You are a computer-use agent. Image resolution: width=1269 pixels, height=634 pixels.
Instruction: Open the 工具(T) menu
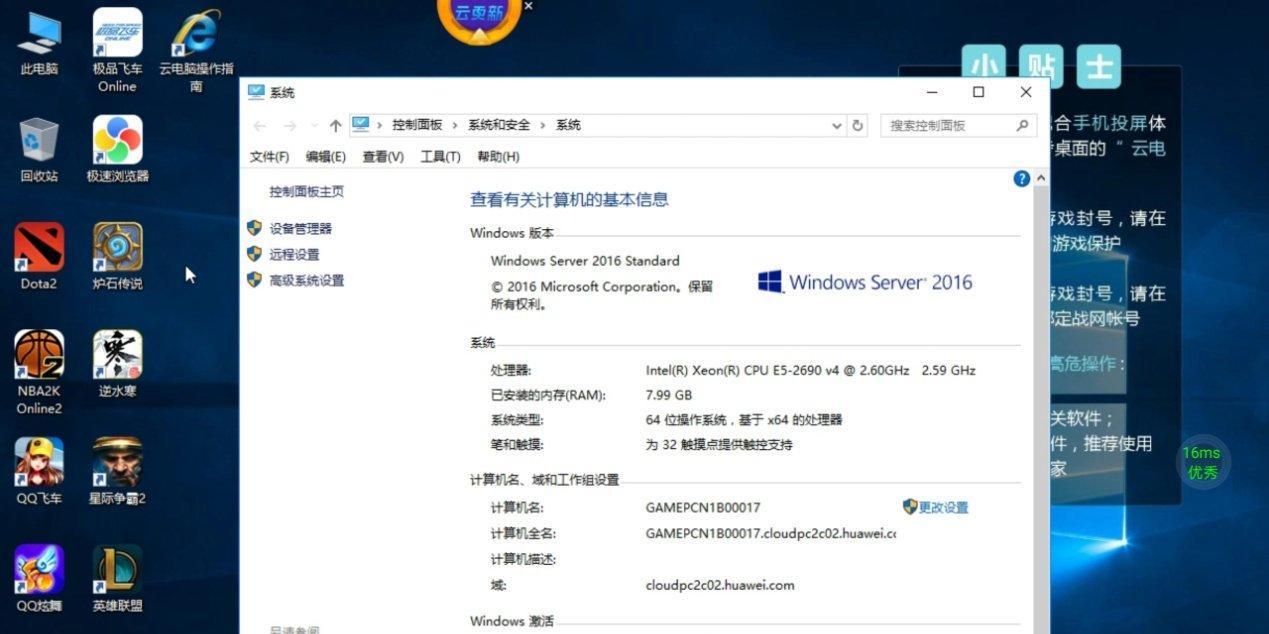coord(440,157)
